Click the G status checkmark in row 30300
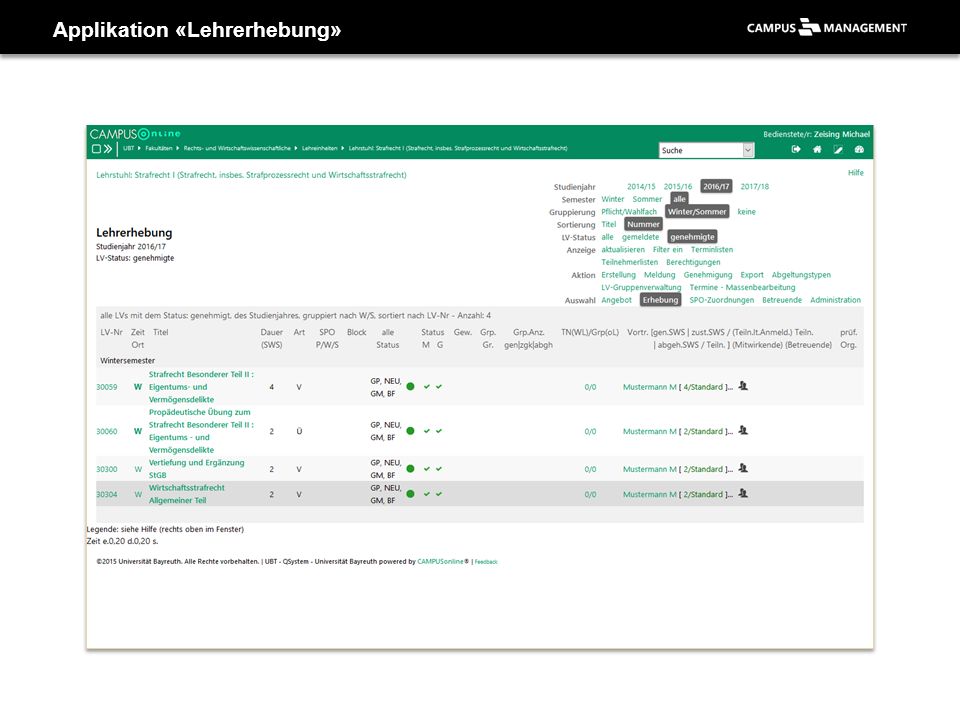Viewport: 960px width, 720px height. click(x=439, y=469)
